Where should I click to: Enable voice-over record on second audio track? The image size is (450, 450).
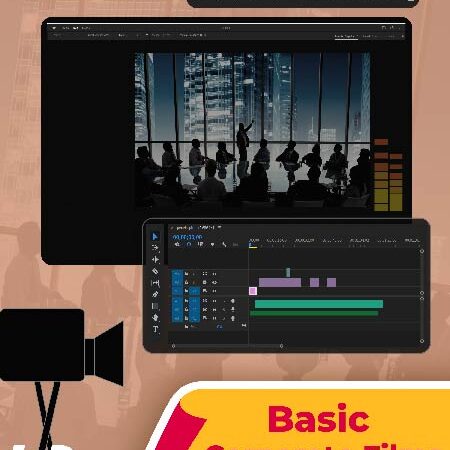click(233, 310)
